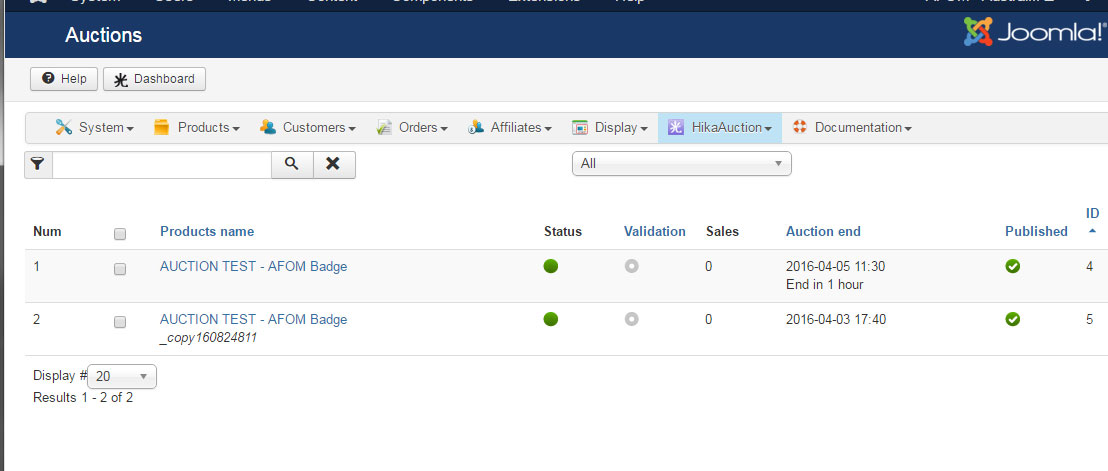
Task: Click 'Results 1 - 2 of 2' text
Action: point(83,398)
